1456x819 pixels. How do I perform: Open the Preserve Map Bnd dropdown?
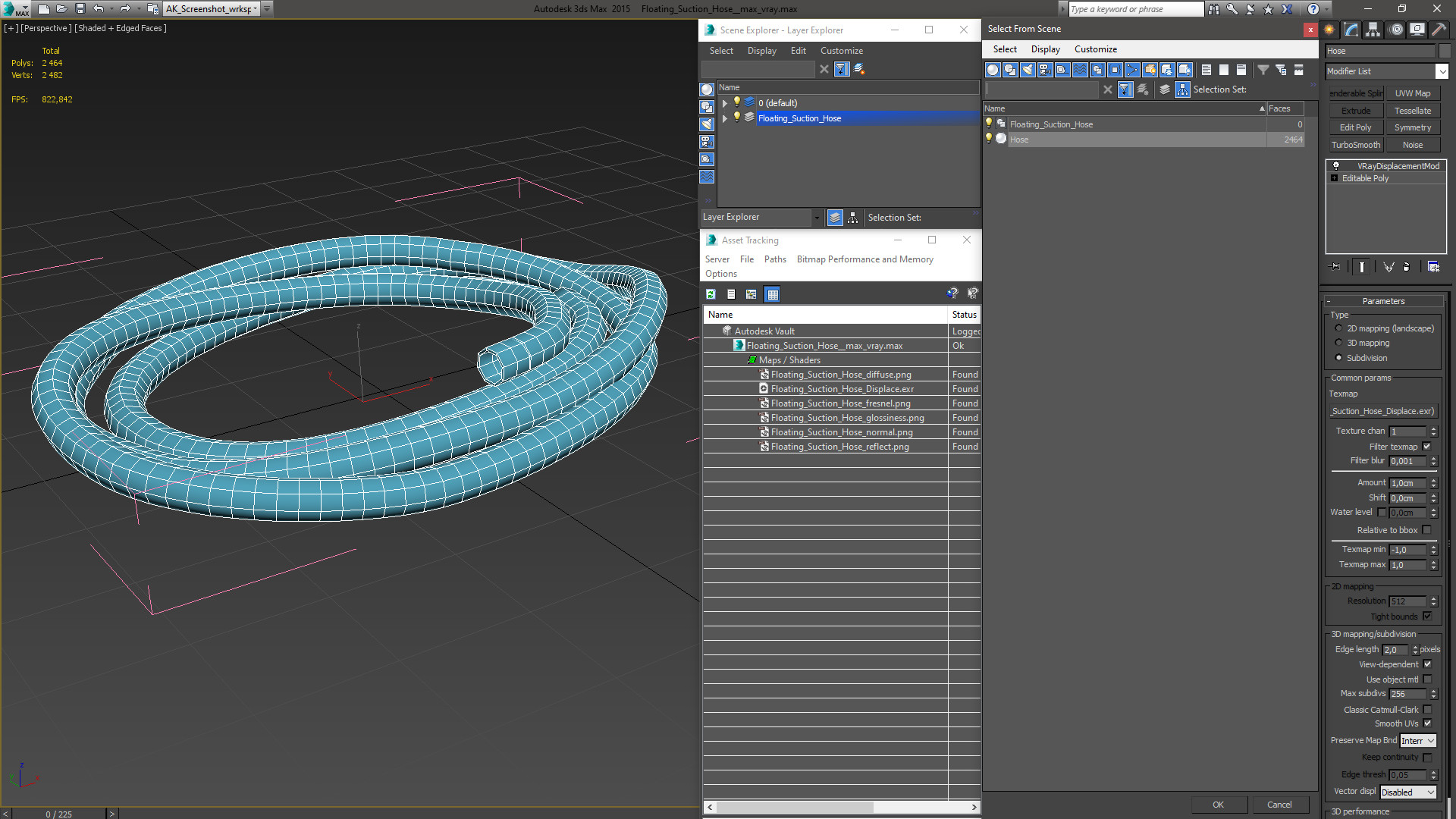(1417, 741)
